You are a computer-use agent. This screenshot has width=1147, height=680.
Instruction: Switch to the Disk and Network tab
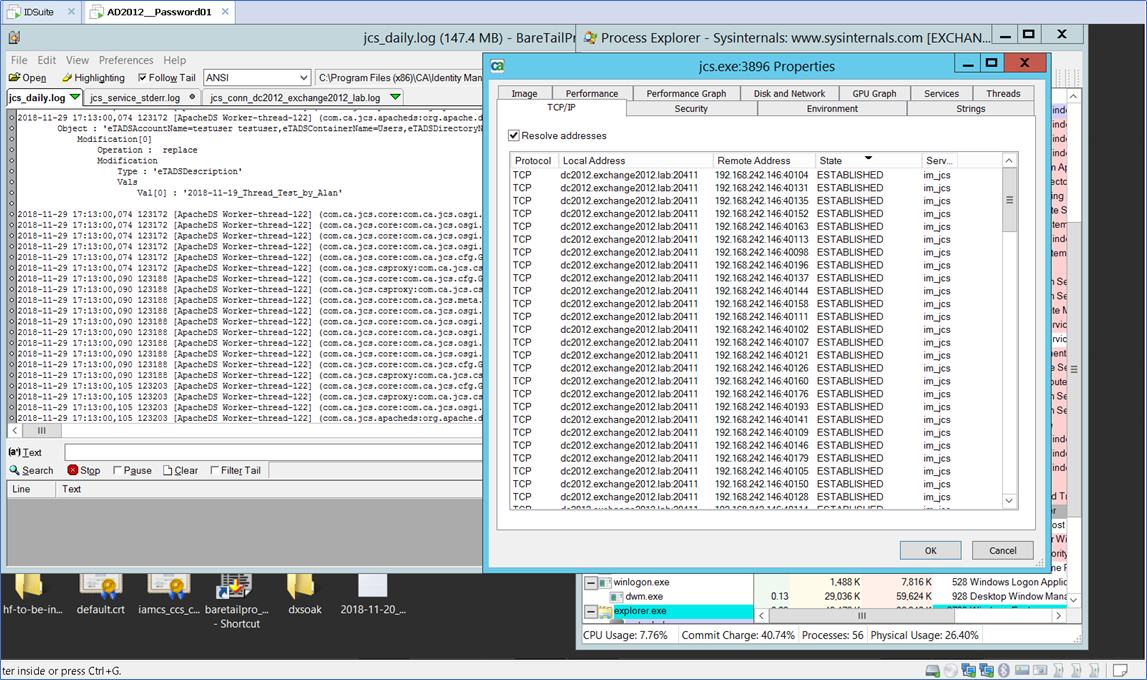(789, 94)
